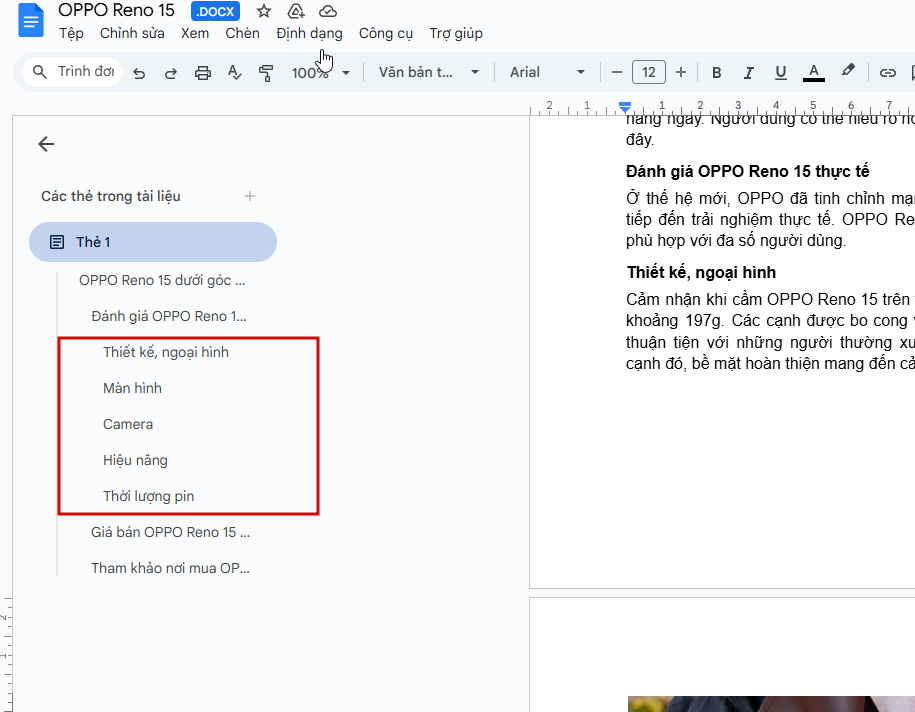
Task: Click the blue indent marker on ruler
Action: (x=625, y=107)
